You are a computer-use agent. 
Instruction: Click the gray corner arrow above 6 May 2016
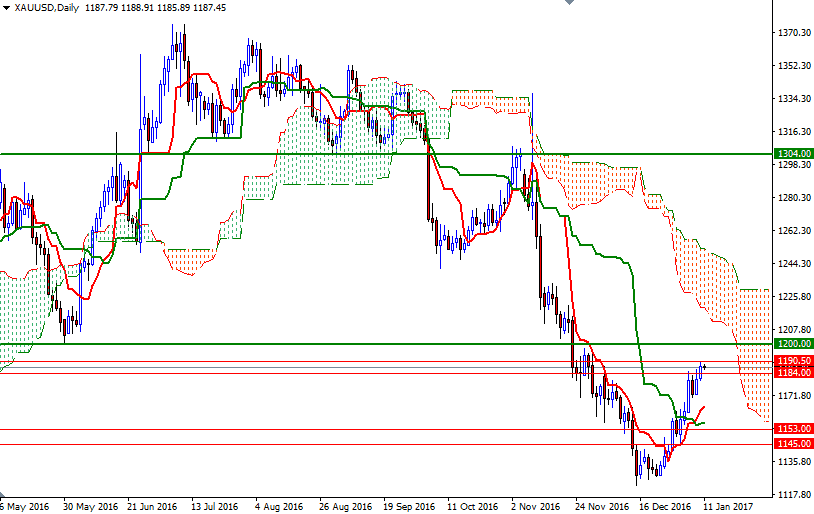2,495
